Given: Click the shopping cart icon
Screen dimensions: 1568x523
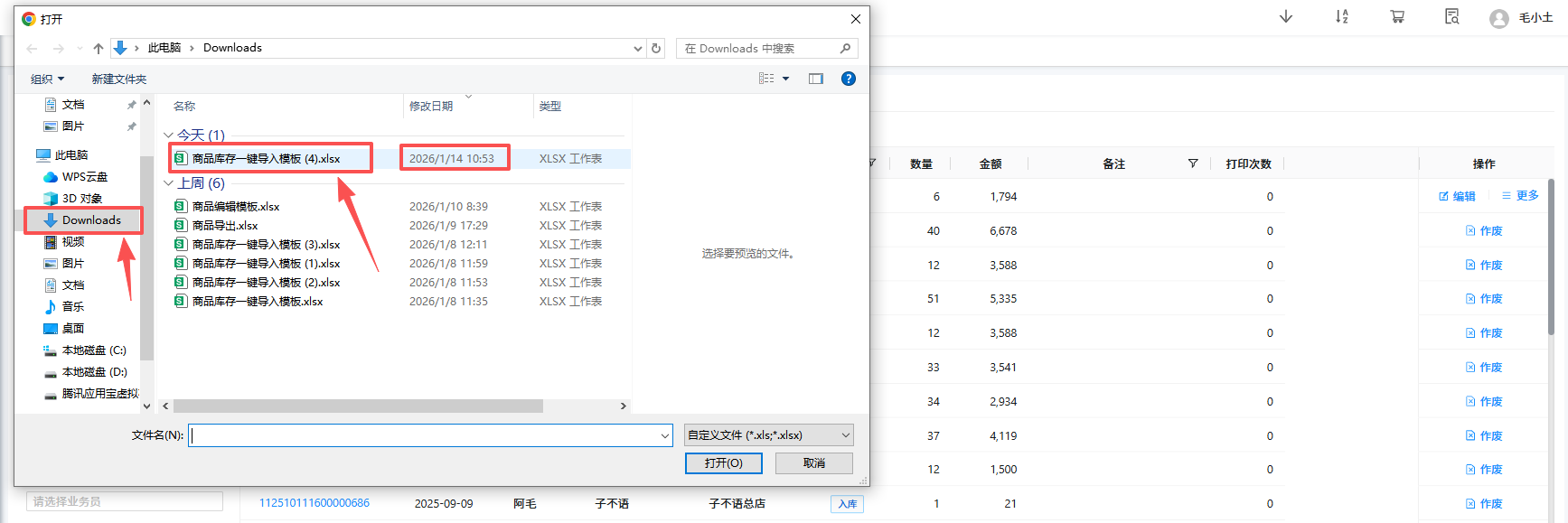Looking at the screenshot, I should pos(1397,17).
